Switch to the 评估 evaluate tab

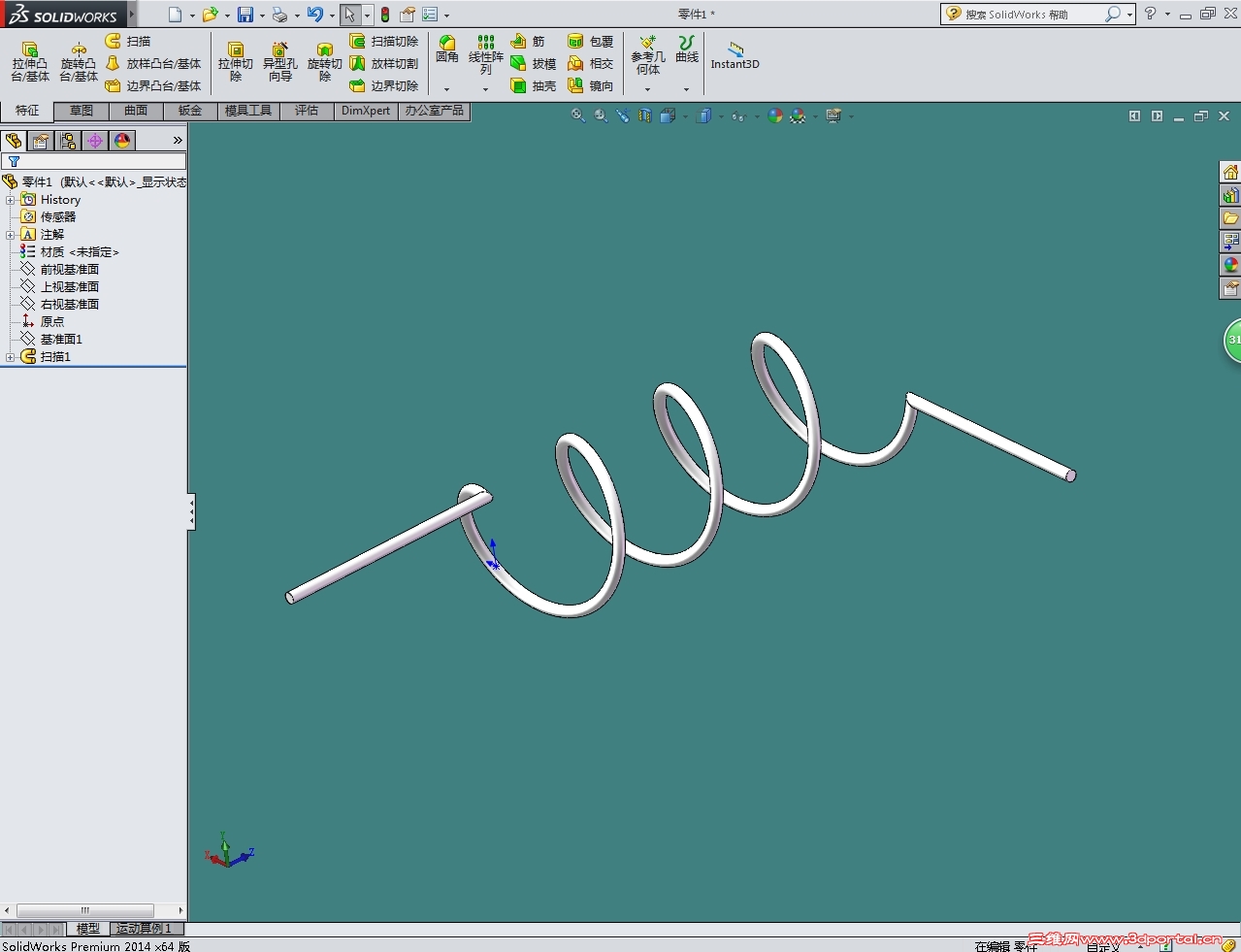click(x=307, y=111)
